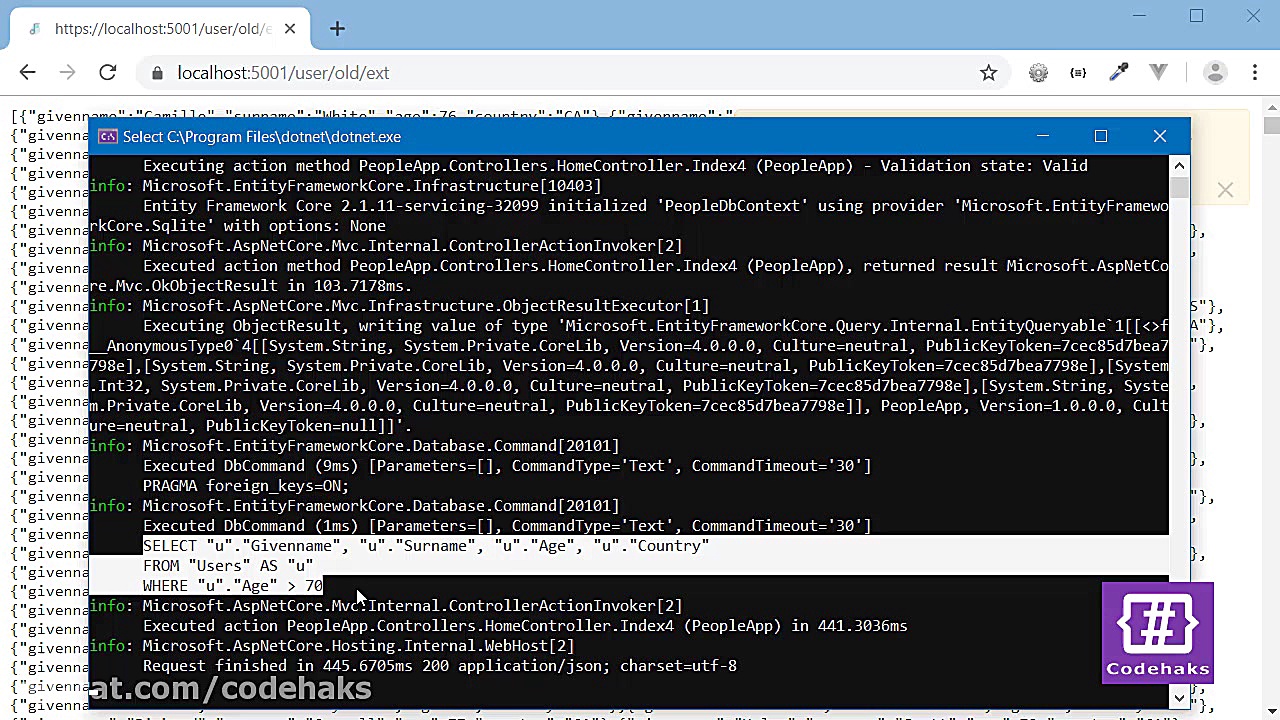Image resolution: width=1280 pixels, height=720 pixels.
Task: Open the JSON formatter extension
Action: 1078,72
